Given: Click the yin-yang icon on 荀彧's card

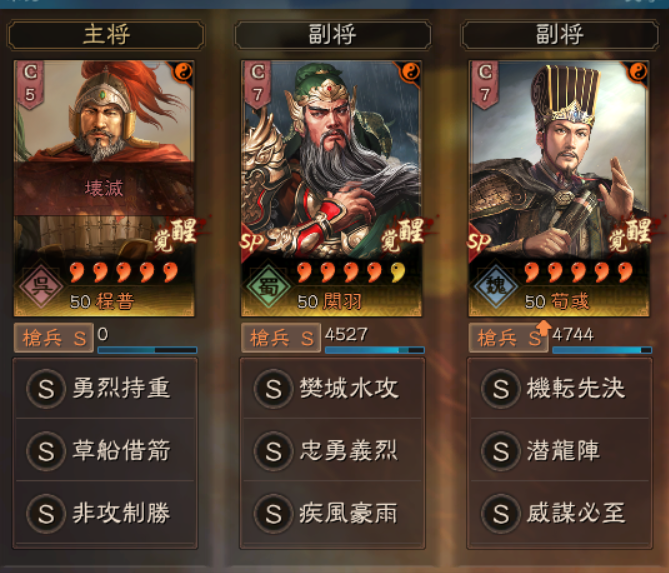Looking at the screenshot, I should coord(638,72).
